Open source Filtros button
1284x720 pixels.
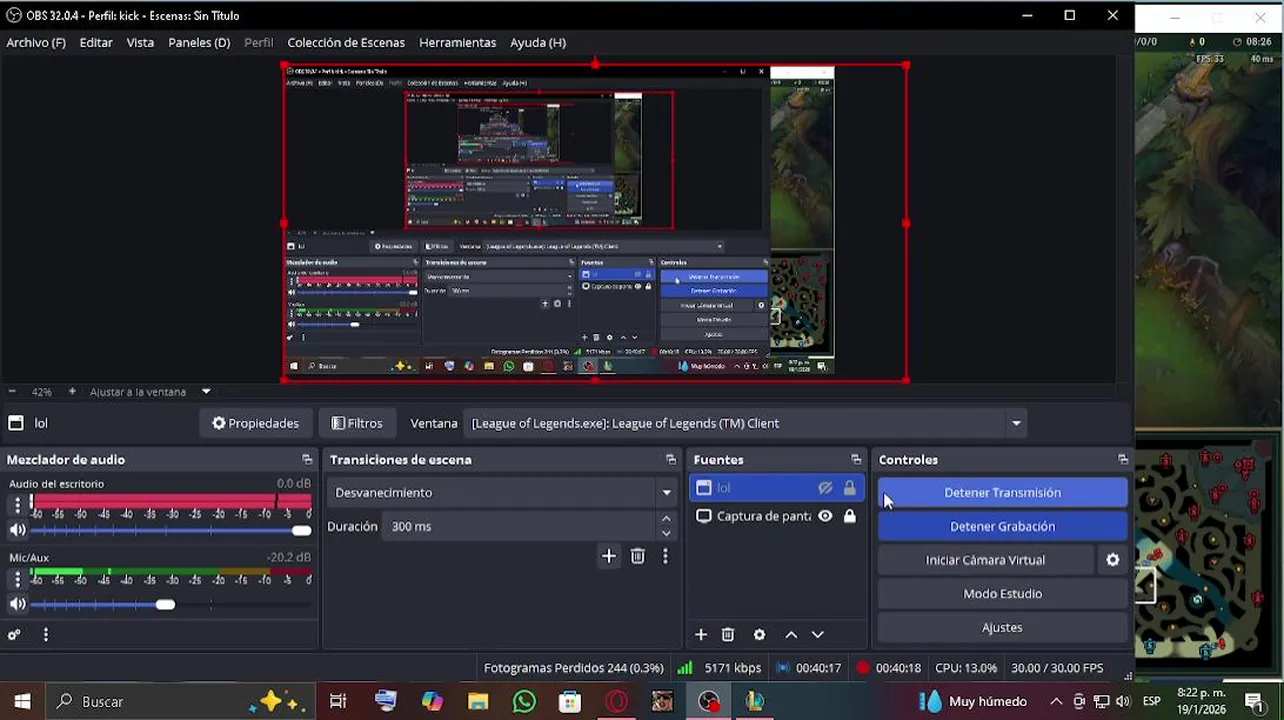[357, 423]
